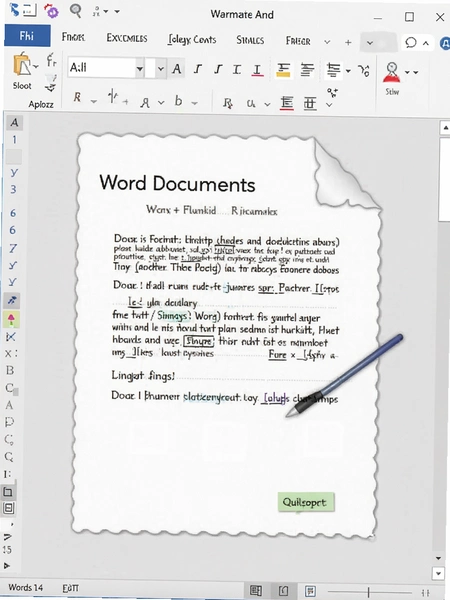Toggle the print layout view icon

click(284, 591)
